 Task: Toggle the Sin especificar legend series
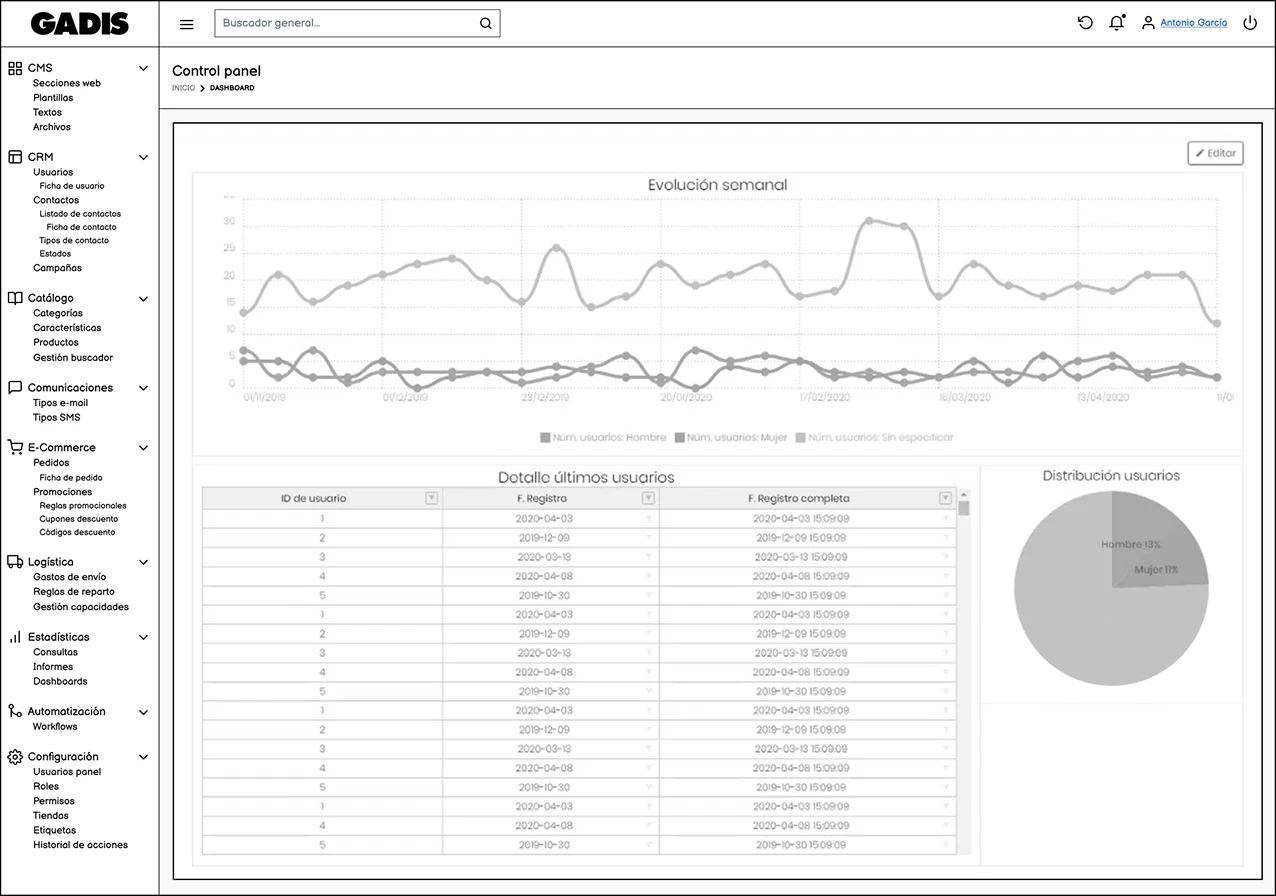point(873,437)
